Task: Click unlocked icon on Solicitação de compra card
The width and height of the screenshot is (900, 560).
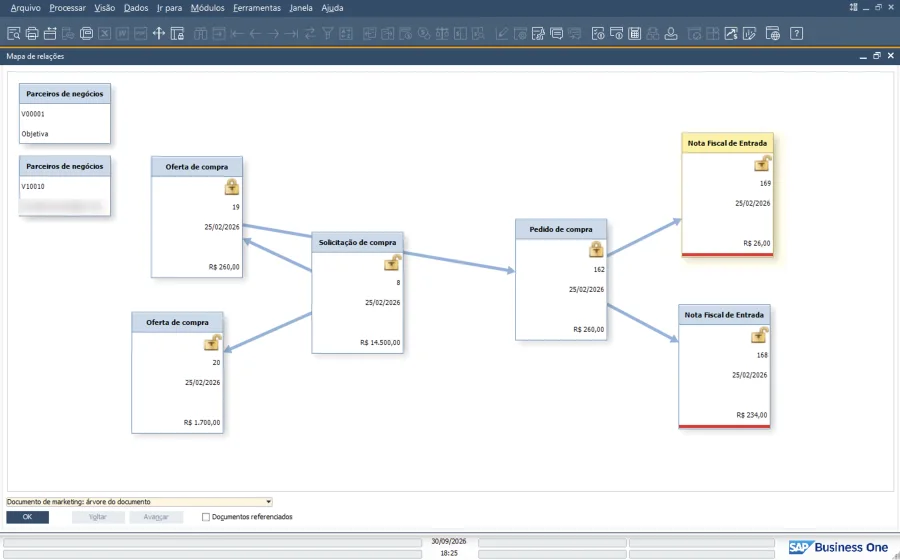Action: (393, 262)
